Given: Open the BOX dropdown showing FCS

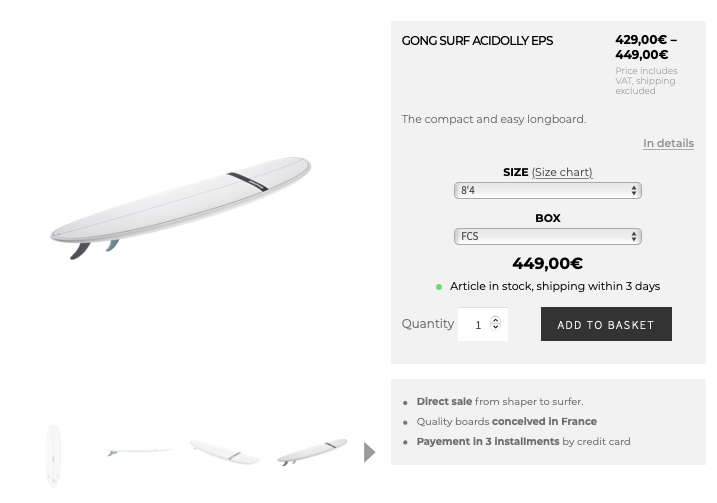Looking at the screenshot, I should tap(547, 236).
